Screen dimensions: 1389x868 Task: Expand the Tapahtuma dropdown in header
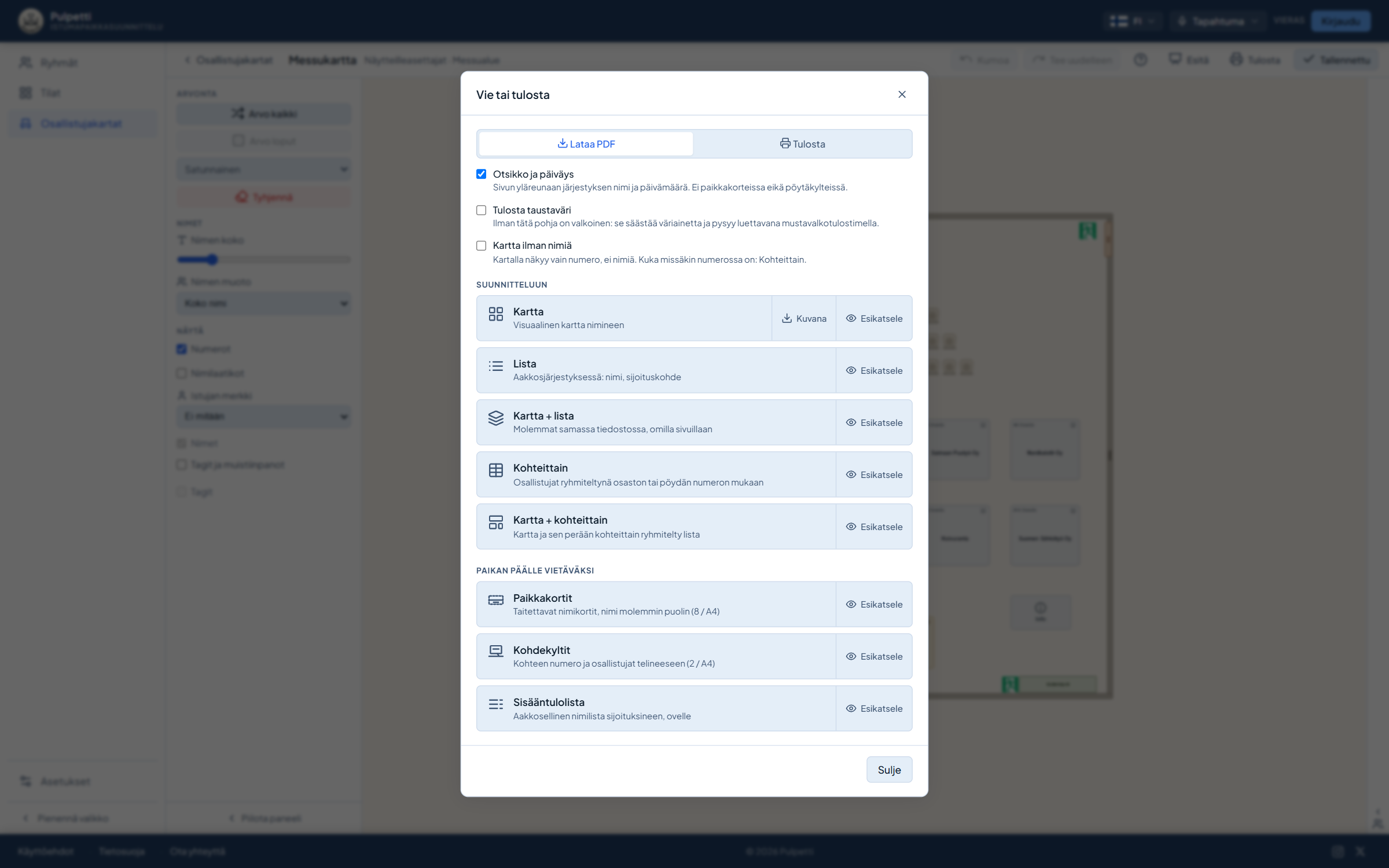coord(1218,21)
